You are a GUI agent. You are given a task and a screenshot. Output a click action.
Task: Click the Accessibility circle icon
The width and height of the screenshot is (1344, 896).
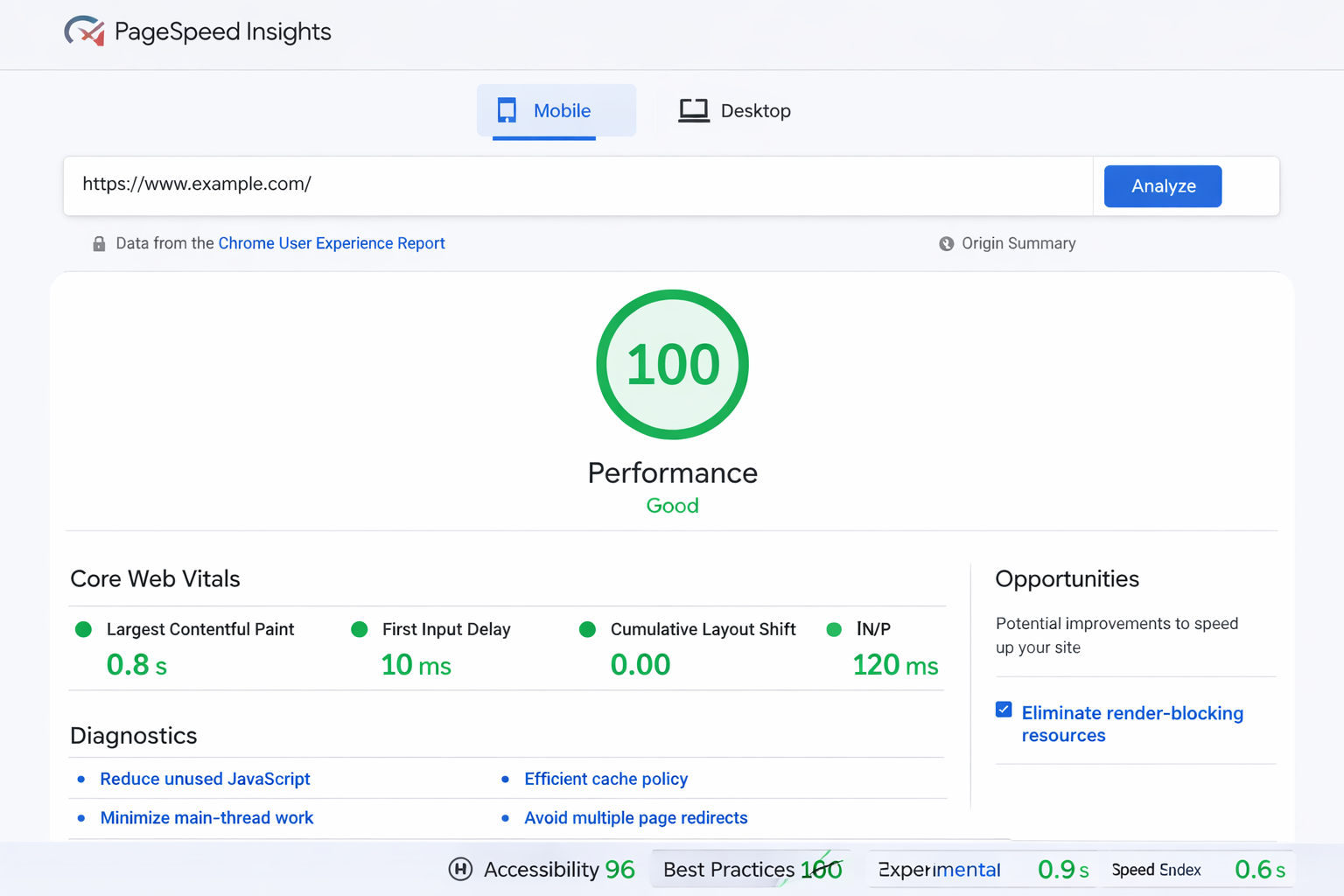[x=460, y=869]
